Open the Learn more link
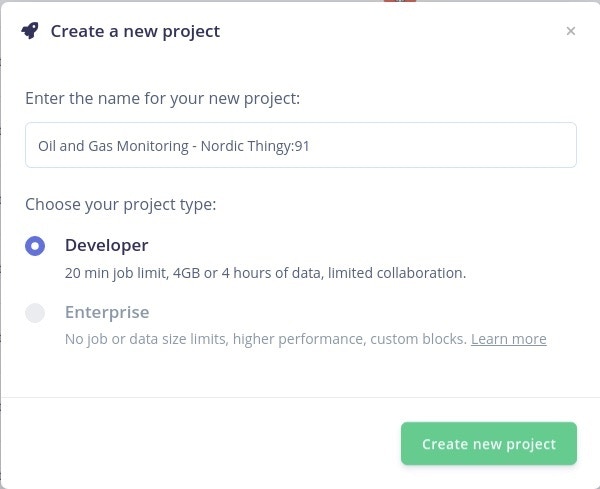This screenshot has width=600, height=489. tap(508, 339)
